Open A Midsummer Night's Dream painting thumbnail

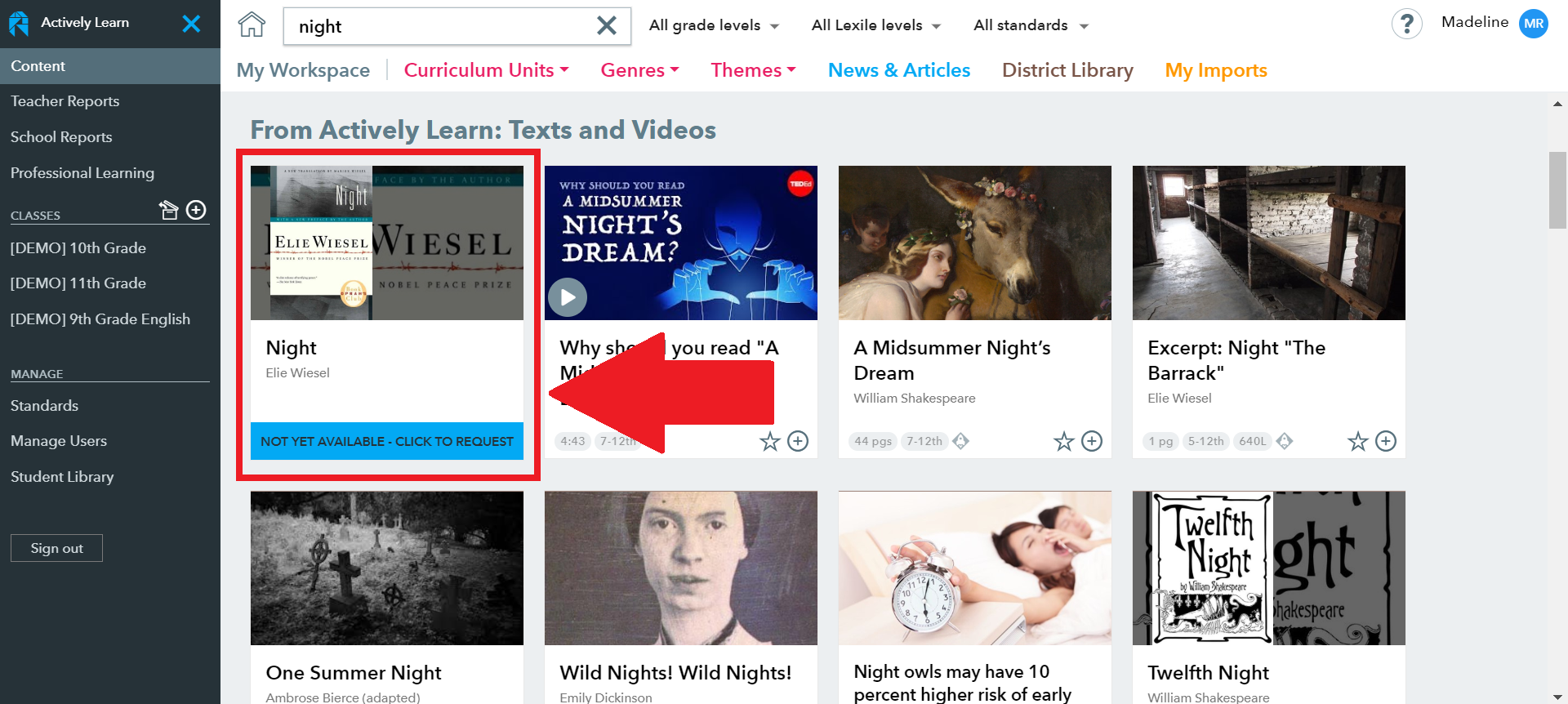[975, 243]
